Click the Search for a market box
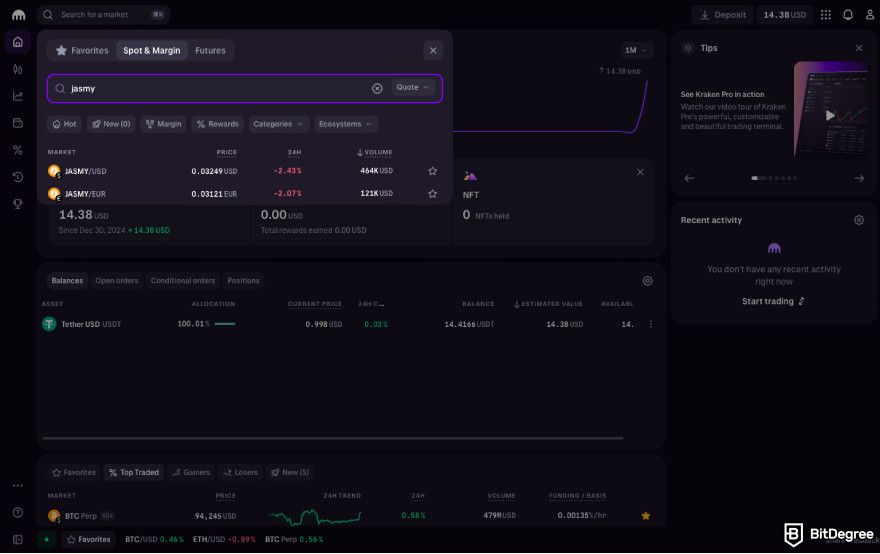This screenshot has height=554, width=880. pyautogui.click(x=103, y=15)
